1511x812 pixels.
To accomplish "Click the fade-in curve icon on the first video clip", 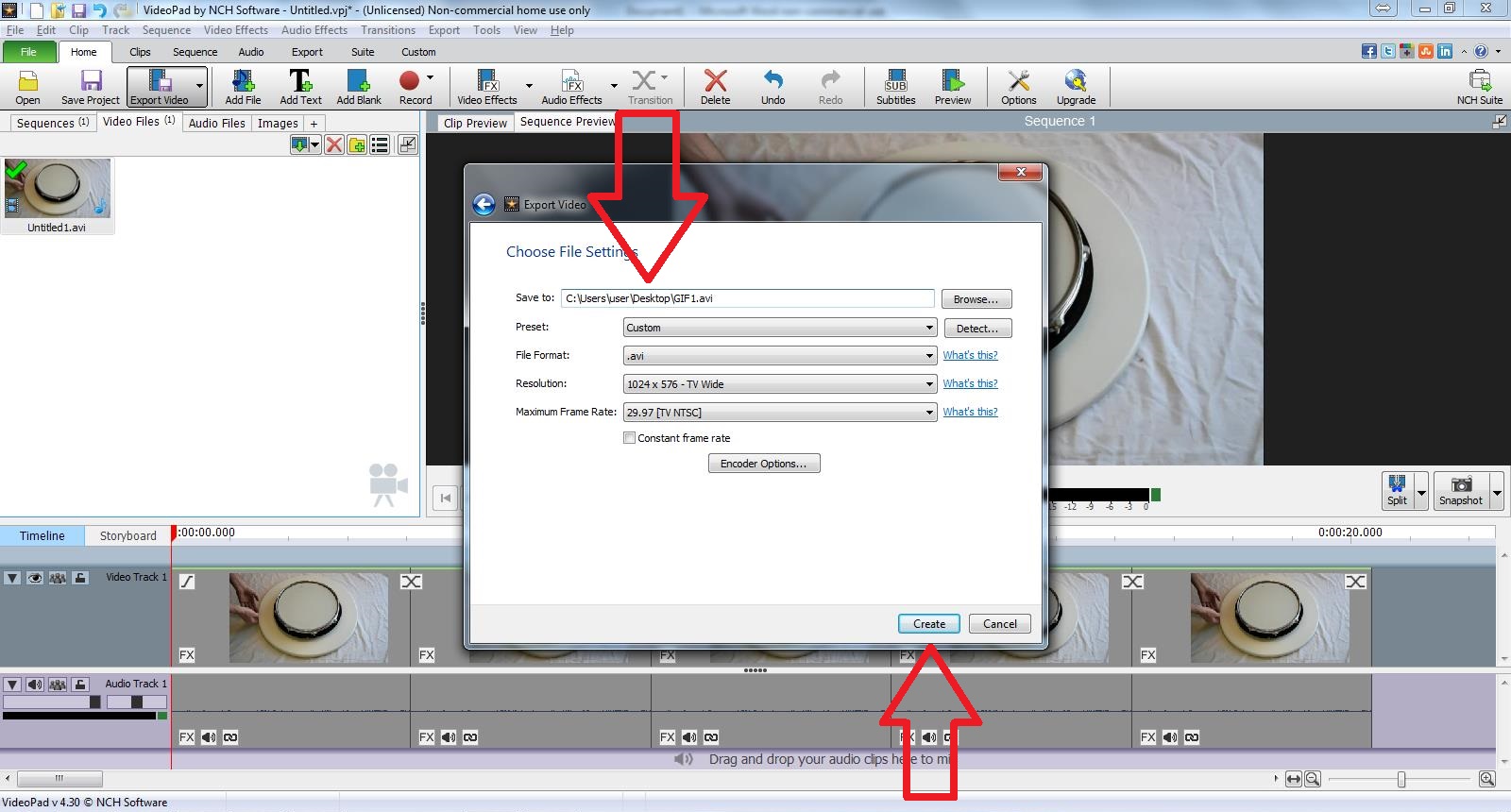I will pos(187,582).
